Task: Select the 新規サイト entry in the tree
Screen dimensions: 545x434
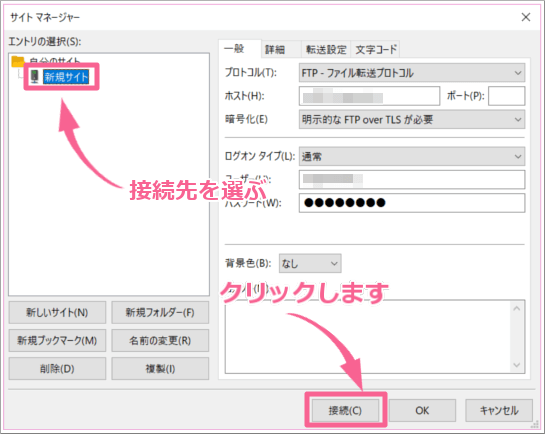Action: tap(66, 77)
